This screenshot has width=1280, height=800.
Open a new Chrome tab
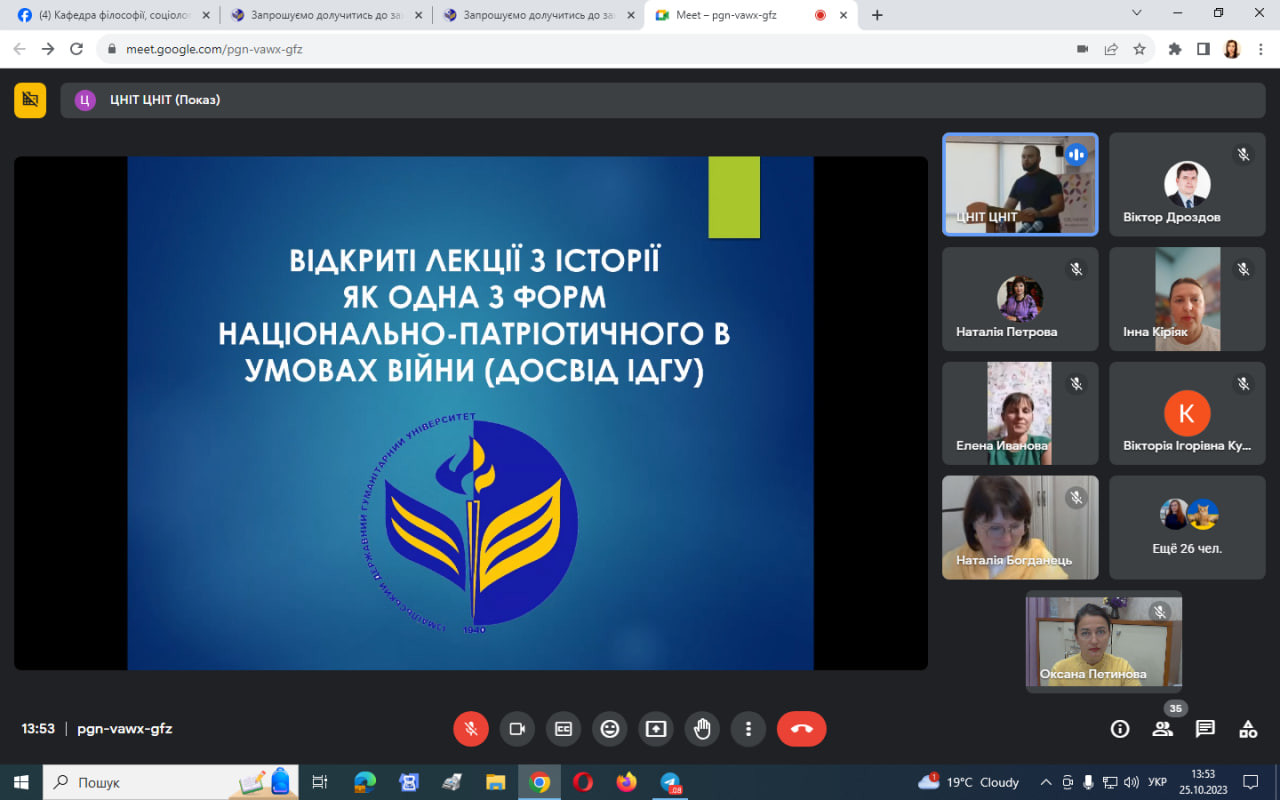click(x=877, y=15)
